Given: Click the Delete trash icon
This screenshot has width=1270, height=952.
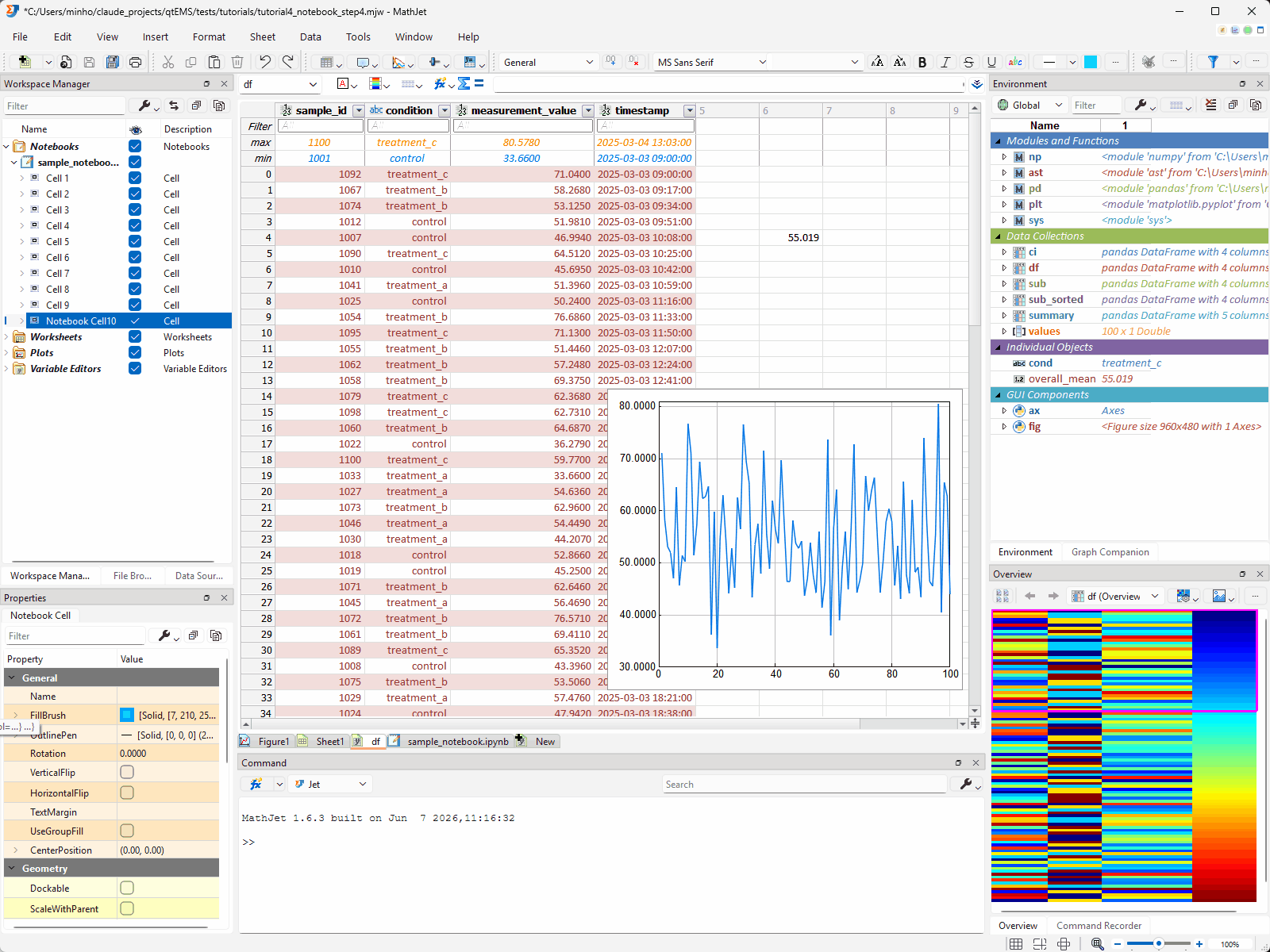Looking at the screenshot, I should (x=237, y=62).
